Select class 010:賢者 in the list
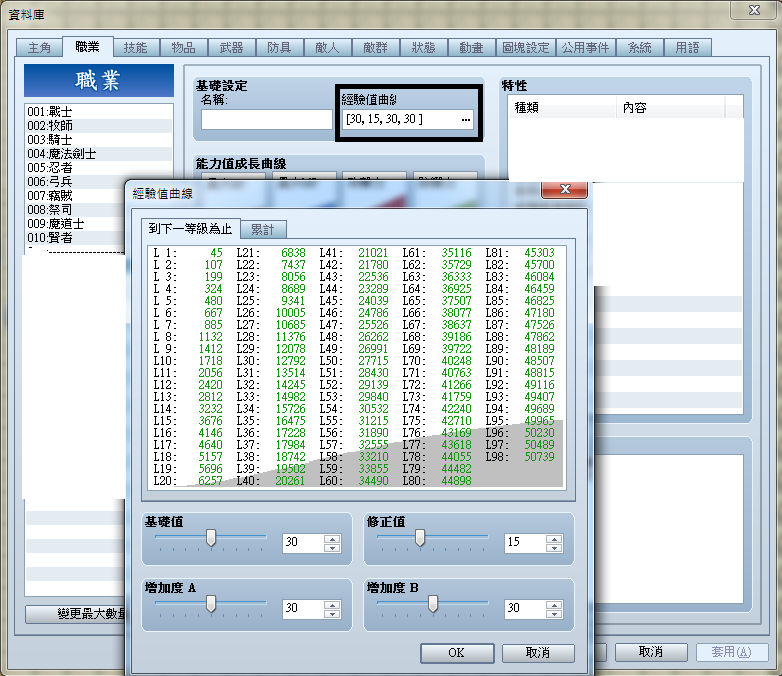This screenshot has height=676, width=782. point(75,237)
